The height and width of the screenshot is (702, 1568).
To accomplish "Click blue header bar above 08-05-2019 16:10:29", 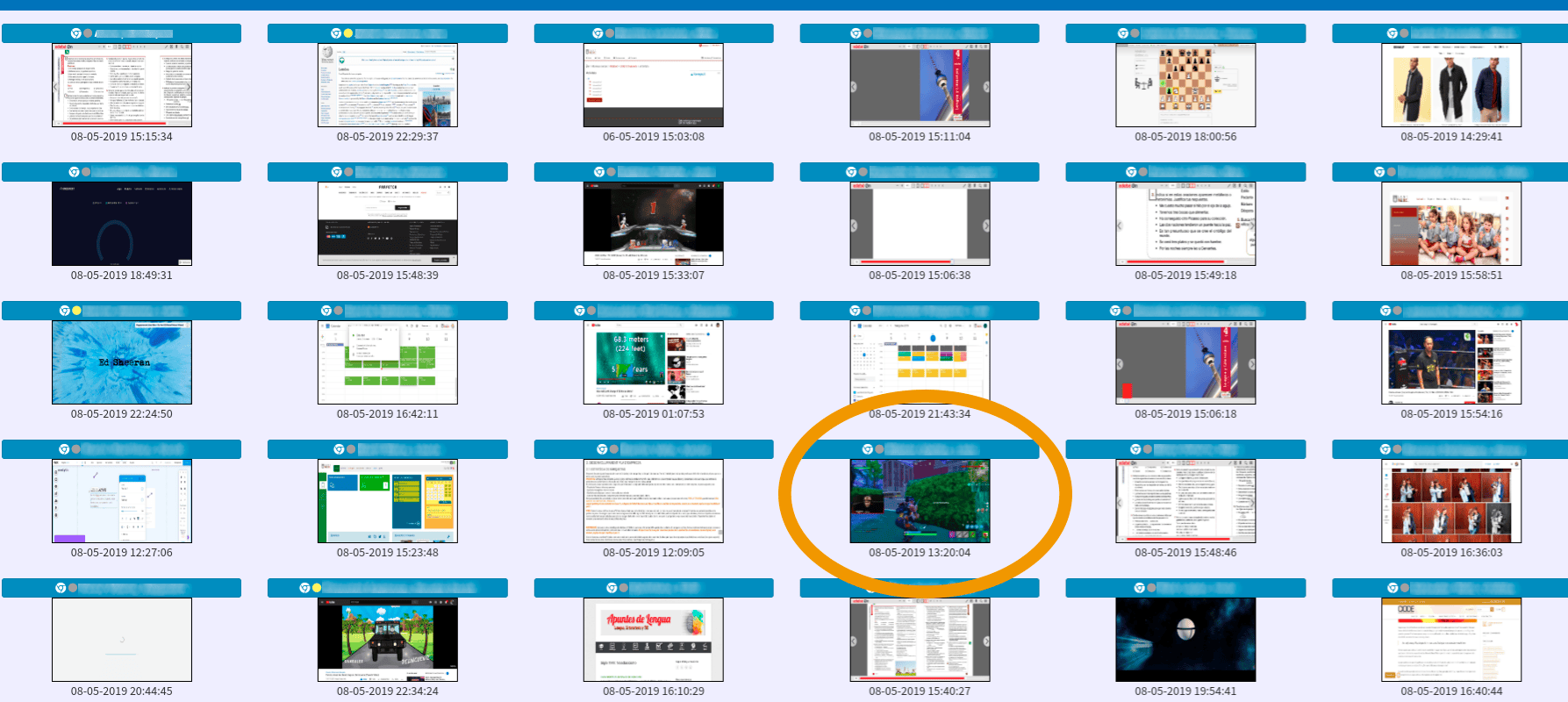I will click(654, 588).
